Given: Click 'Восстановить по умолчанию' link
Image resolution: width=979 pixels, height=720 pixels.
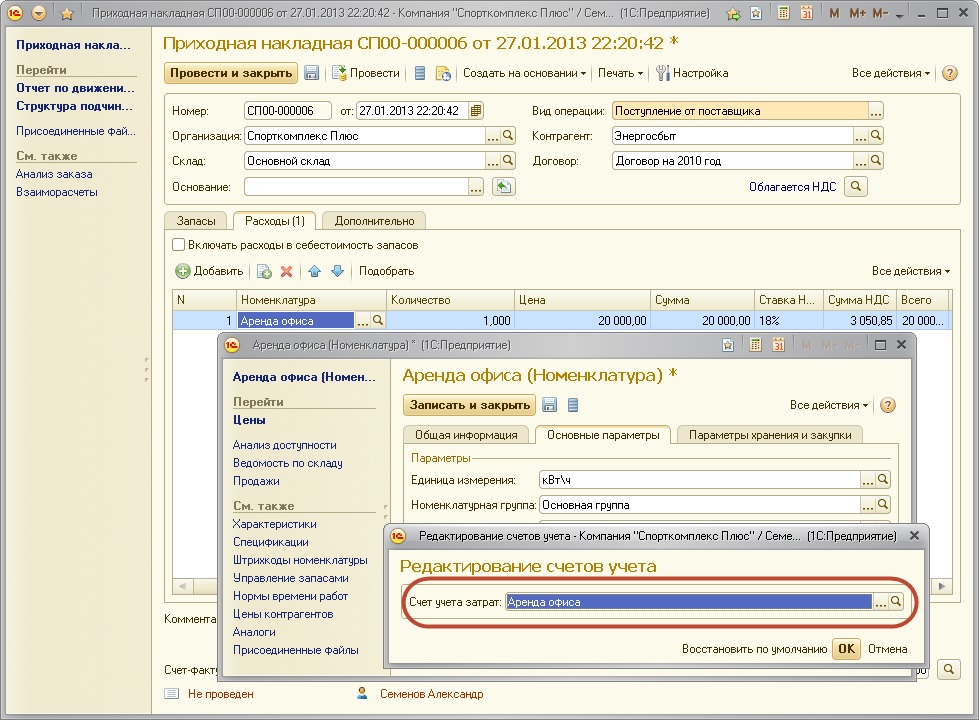Looking at the screenshot, I should click(x=754, y=649).
